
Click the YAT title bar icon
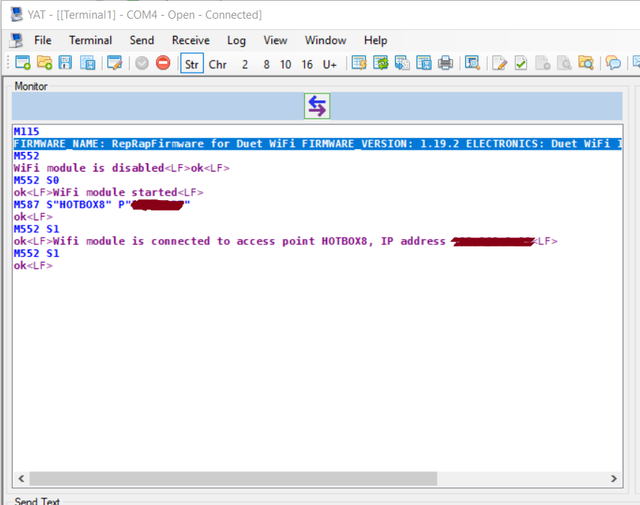16,15
